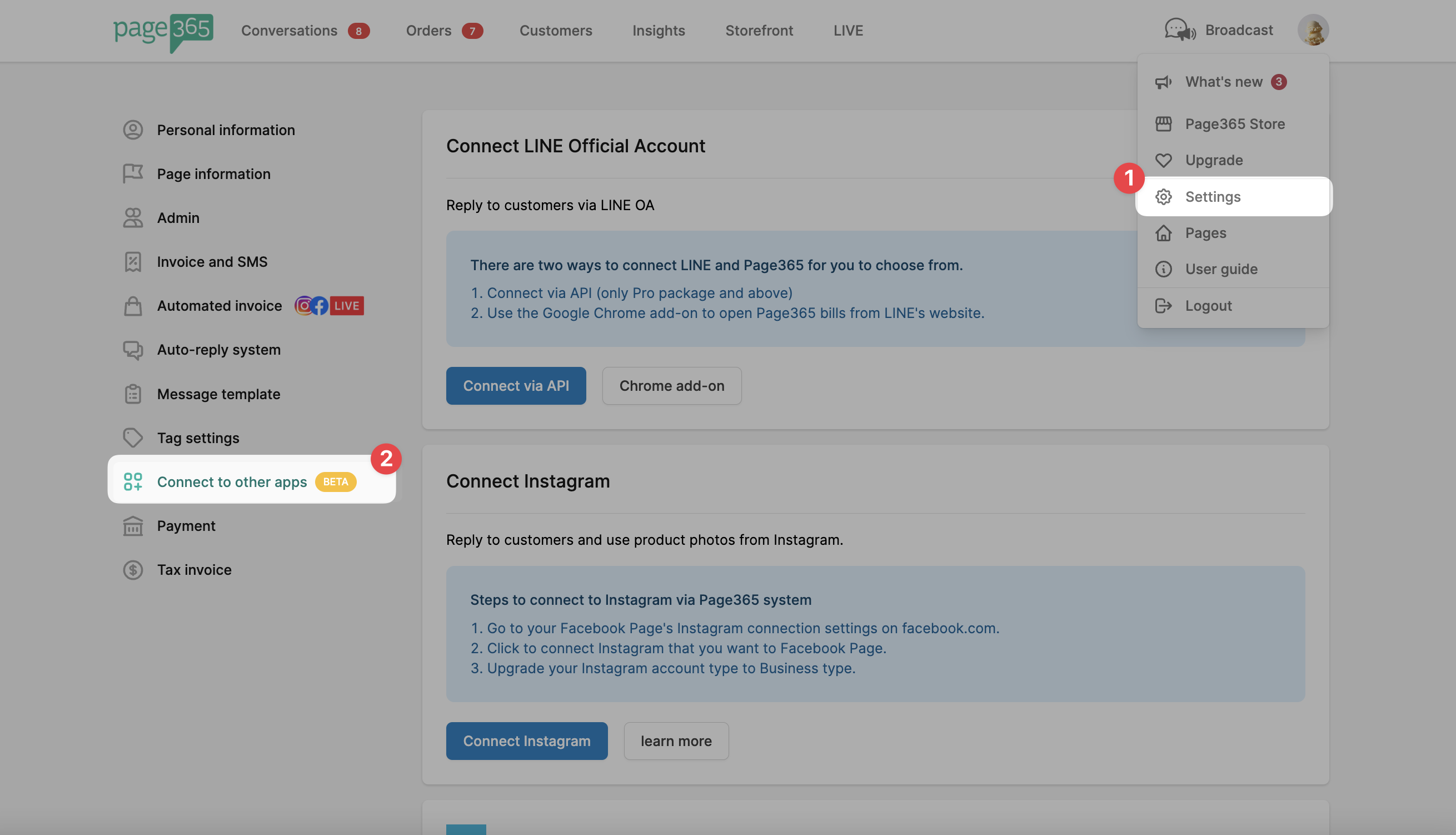Click the Page365 Store shop icon
This screenshot has width=1456, height=835.
tap(1163, 124)
